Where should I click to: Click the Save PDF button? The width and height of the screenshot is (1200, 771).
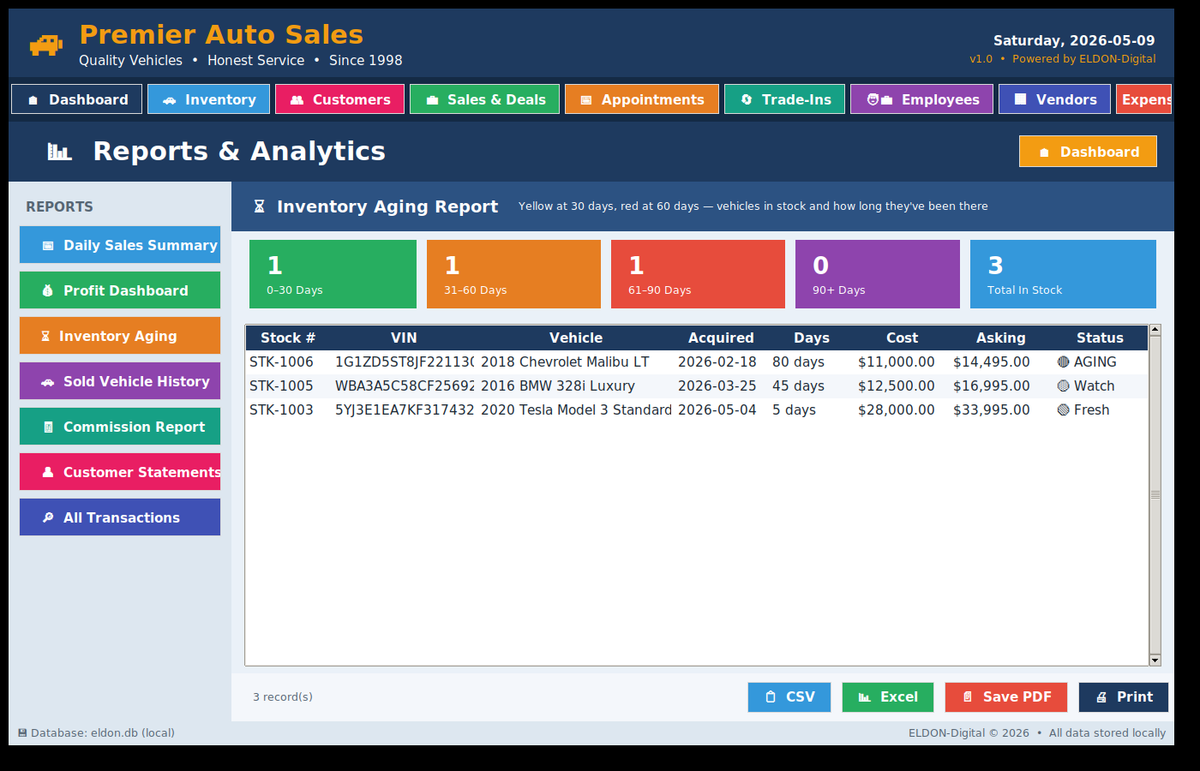[1006, 697]
